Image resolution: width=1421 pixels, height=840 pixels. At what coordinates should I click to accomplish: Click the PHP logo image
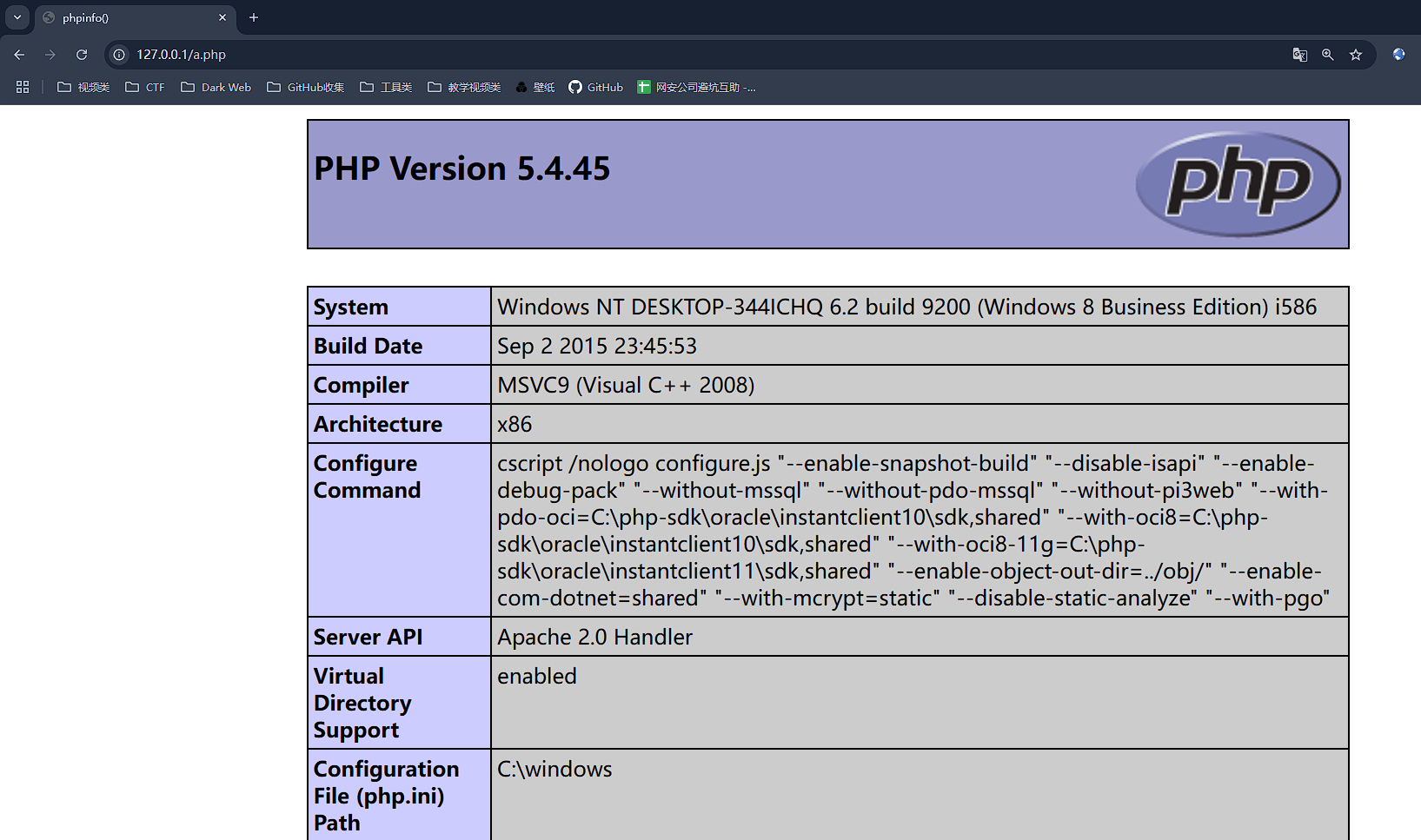pyautogui.click(x=1238, y=184)
